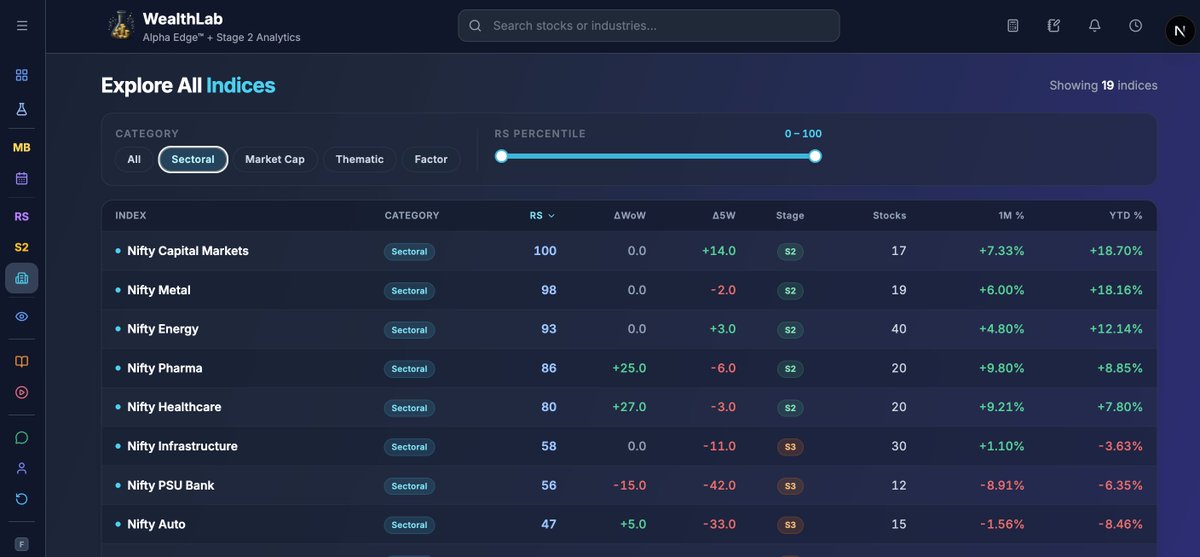Sort by the 1M % column header
The image size is (1200, 557).
[1013, 215]
